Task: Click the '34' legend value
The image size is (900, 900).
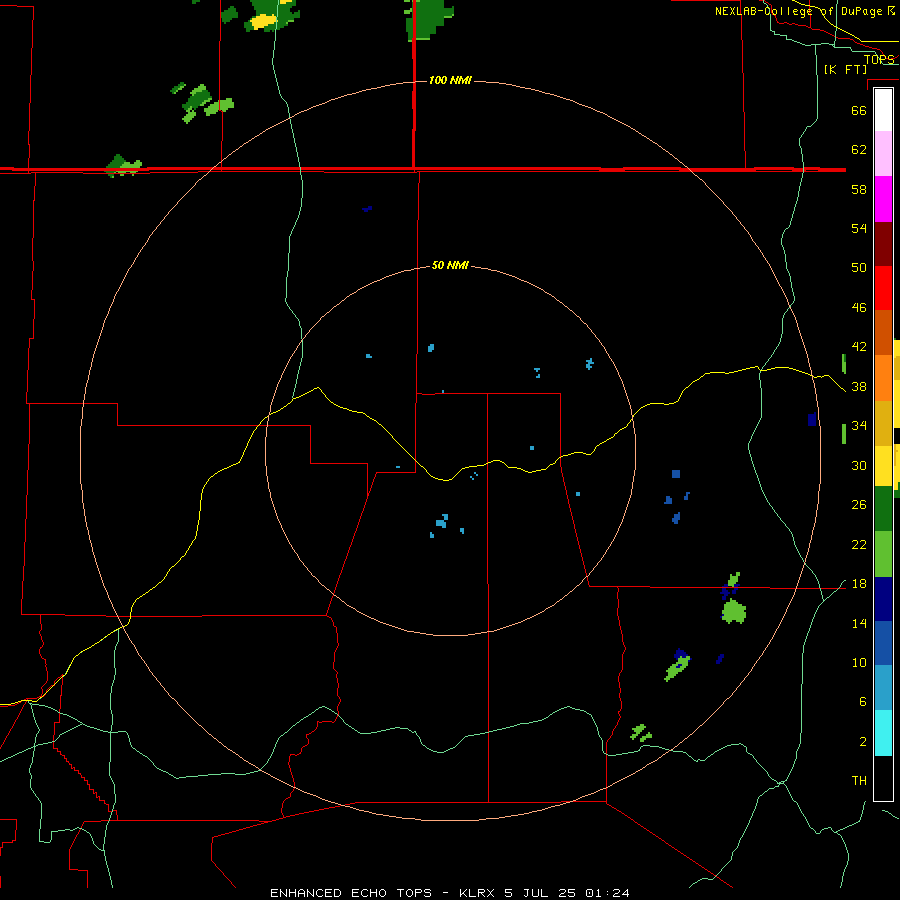Action: [x=859, y=426]
